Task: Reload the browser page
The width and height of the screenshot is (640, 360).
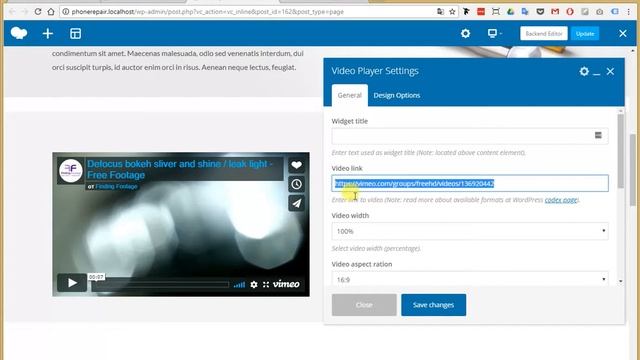Action: [x=38, y=11]
